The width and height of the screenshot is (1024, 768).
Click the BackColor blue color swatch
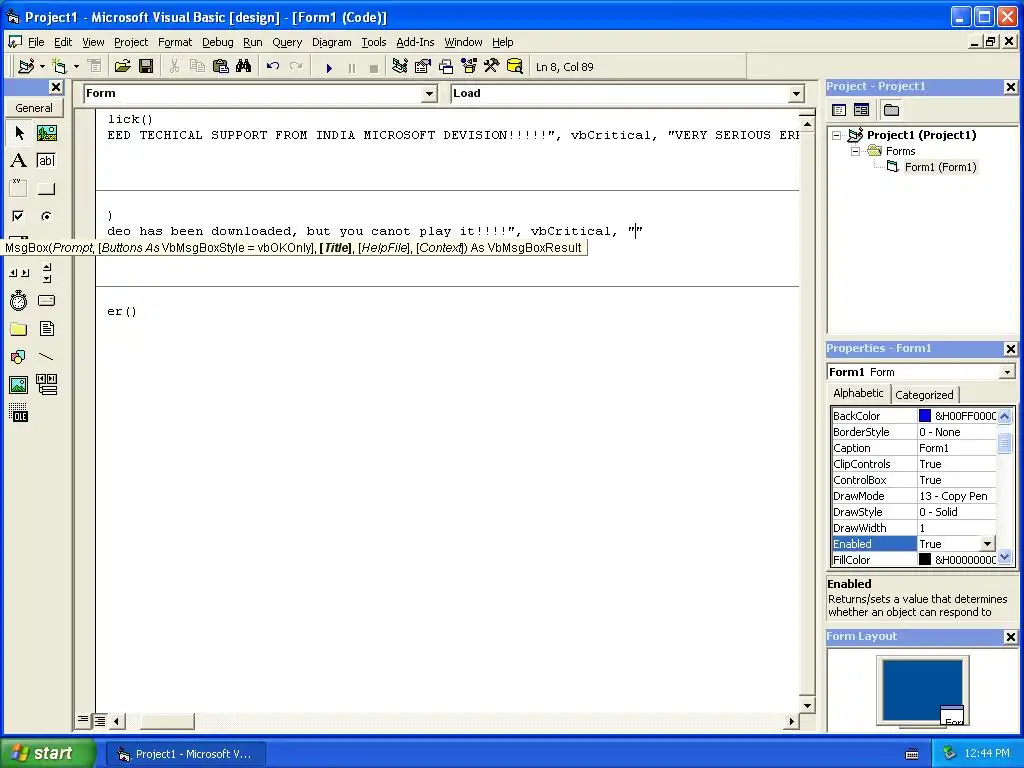pos(925,415)
